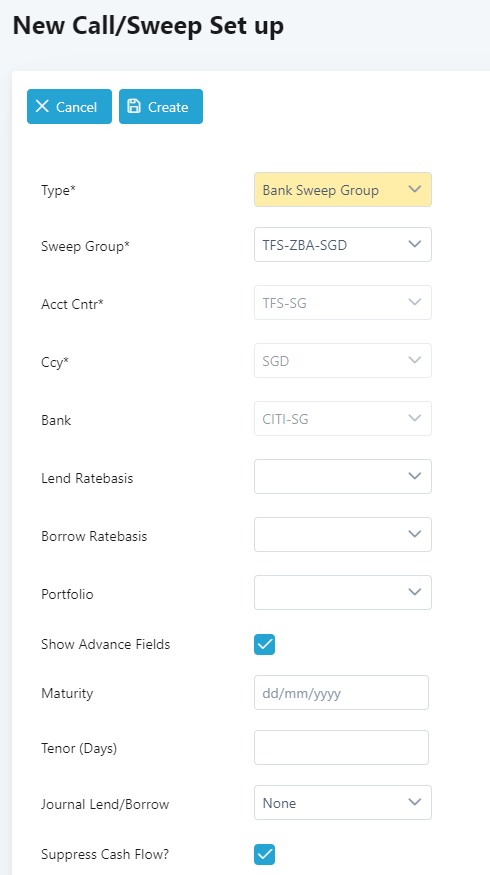Click into the Tenor (Days) field
Screen dimensions: 490x875
point(341,747)
